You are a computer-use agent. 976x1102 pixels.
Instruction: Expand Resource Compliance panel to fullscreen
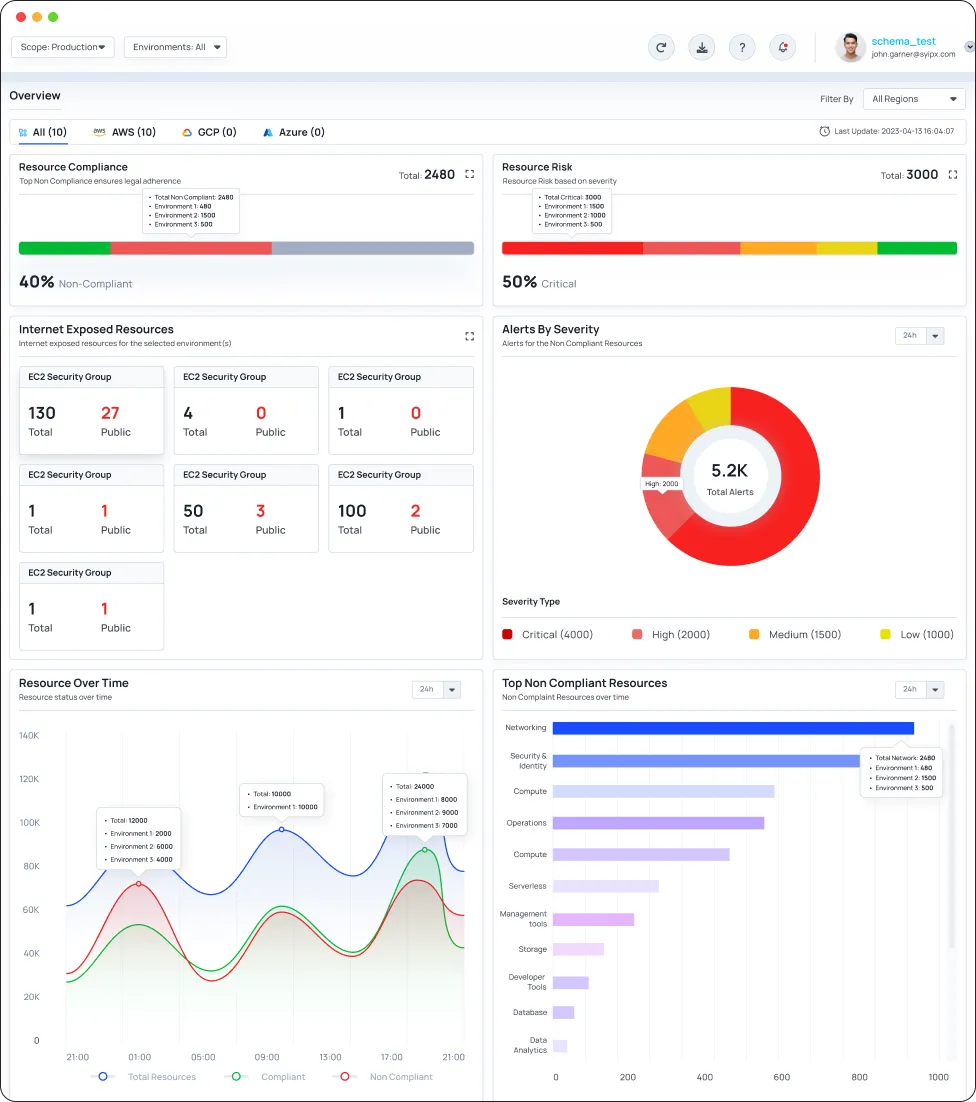470,174
